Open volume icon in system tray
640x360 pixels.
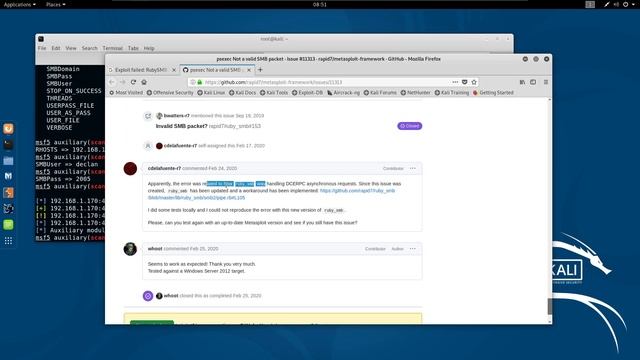click(x=616, y=4)
